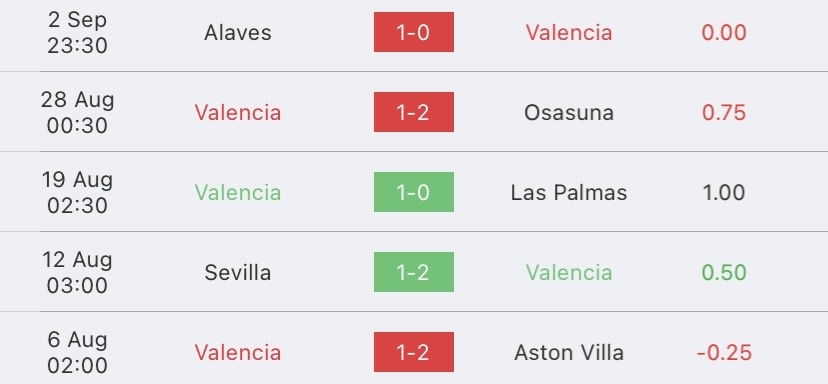Open the Aston Villa 1-2 score badge
828x384 pixels.
click(413, 352)
